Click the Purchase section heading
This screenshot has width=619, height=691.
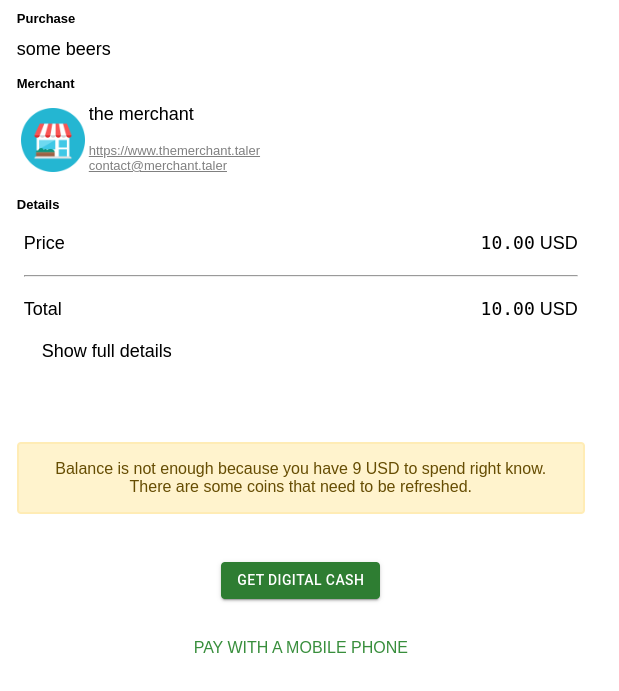click(x=46, y=19)
